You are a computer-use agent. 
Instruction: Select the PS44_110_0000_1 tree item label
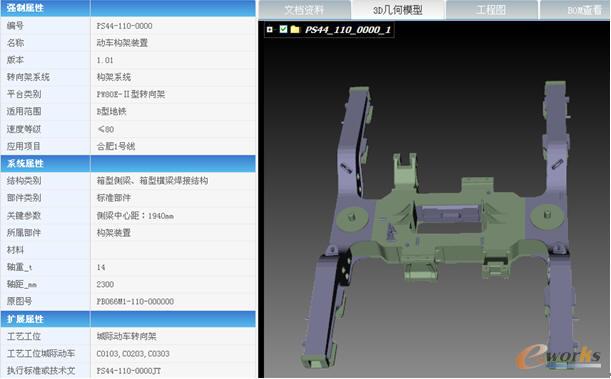pyautogui.click(x=348, y=30)
